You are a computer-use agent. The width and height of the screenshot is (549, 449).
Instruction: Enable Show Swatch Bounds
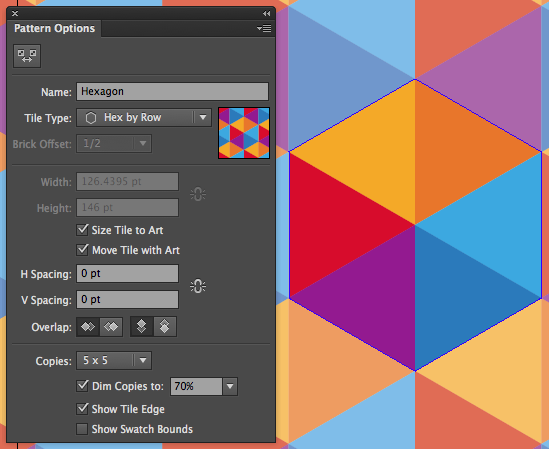point(82,429)
